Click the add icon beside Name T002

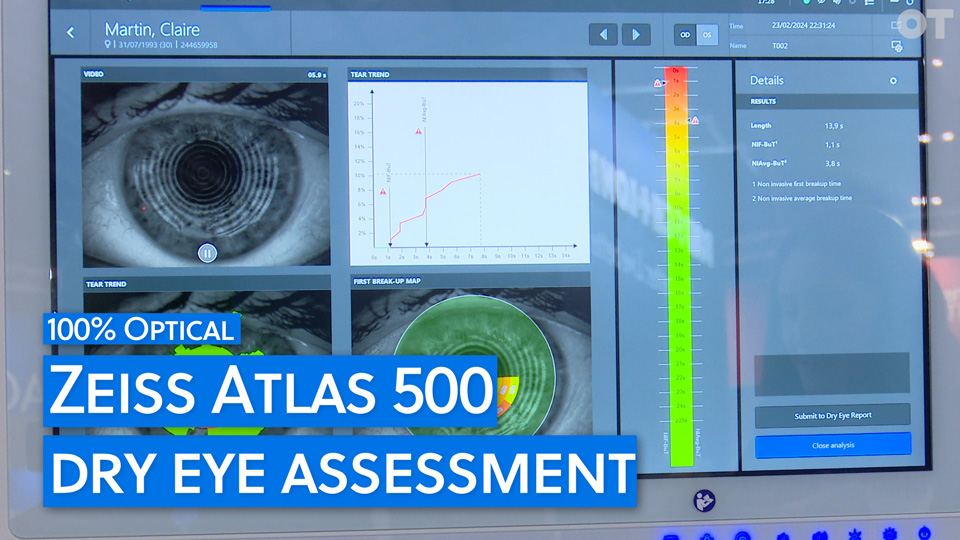(897, 46)
